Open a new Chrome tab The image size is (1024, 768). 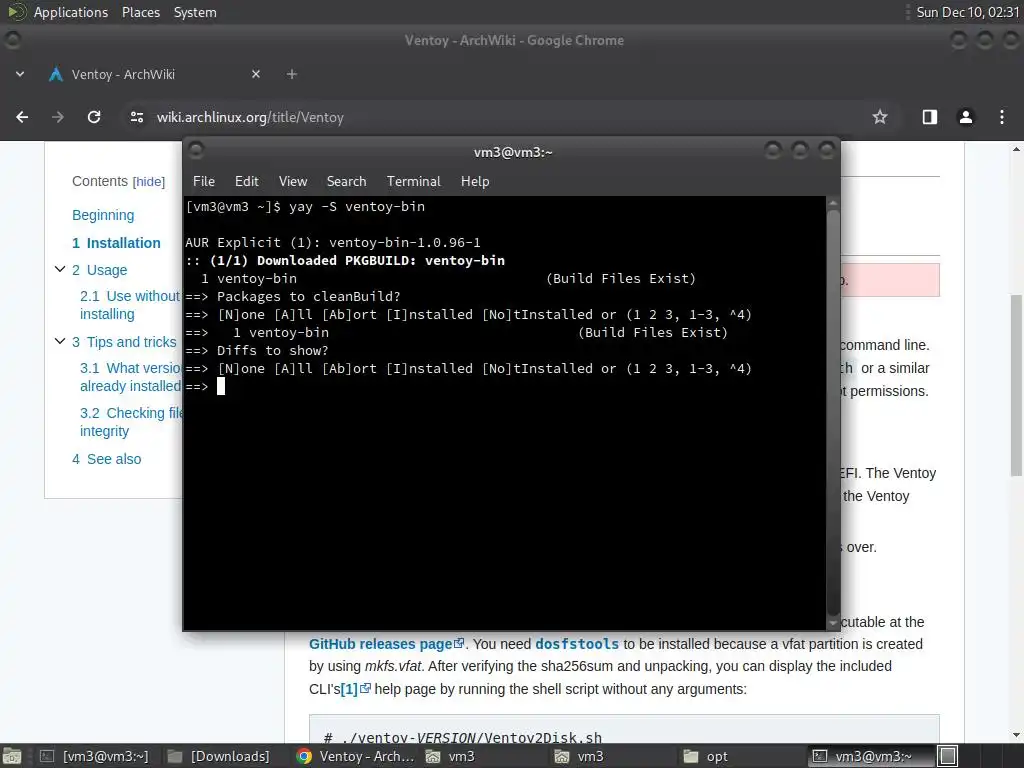click(292, 74)
